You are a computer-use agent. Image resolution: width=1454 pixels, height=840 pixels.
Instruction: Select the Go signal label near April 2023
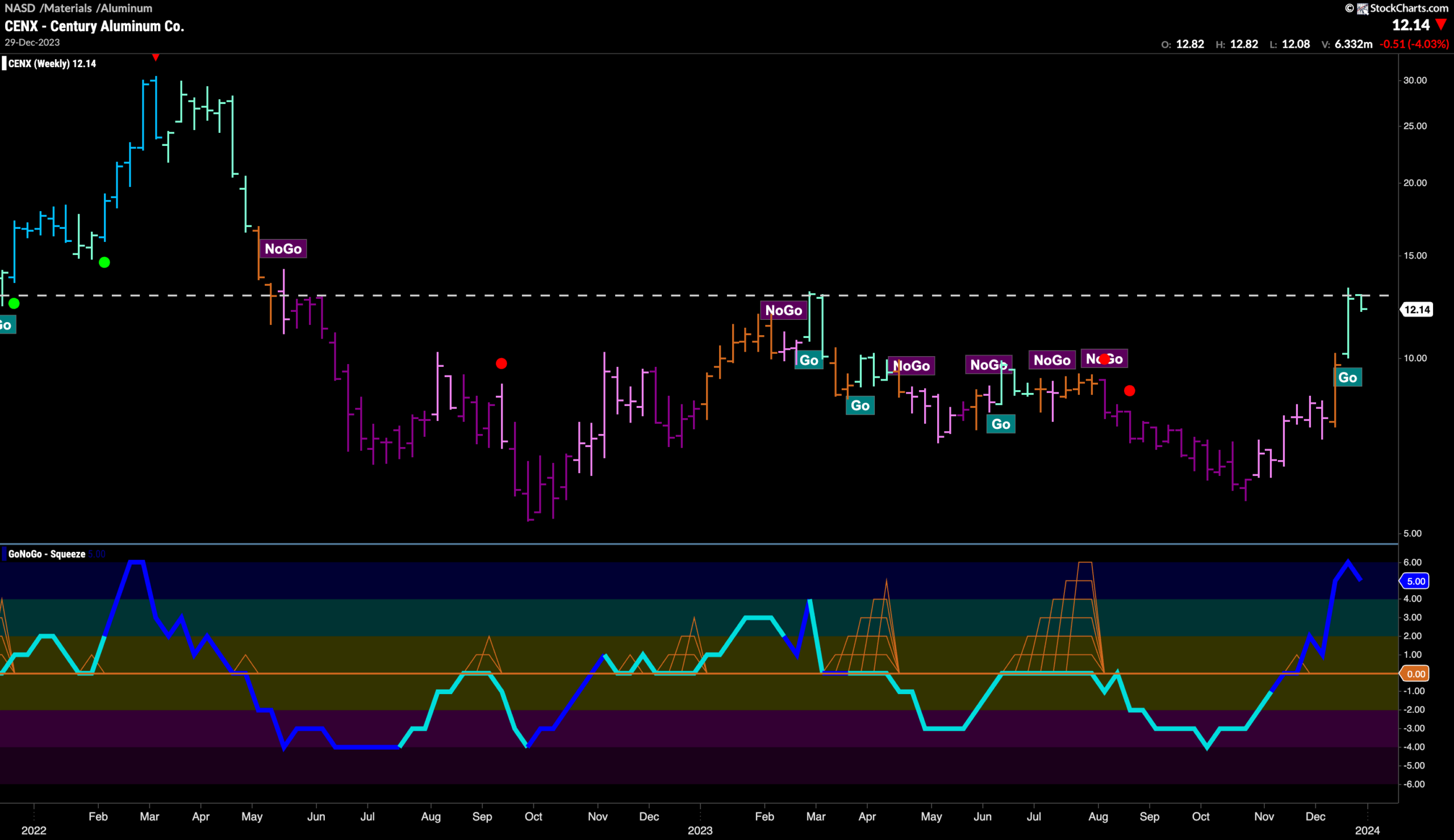coord(860,406)
